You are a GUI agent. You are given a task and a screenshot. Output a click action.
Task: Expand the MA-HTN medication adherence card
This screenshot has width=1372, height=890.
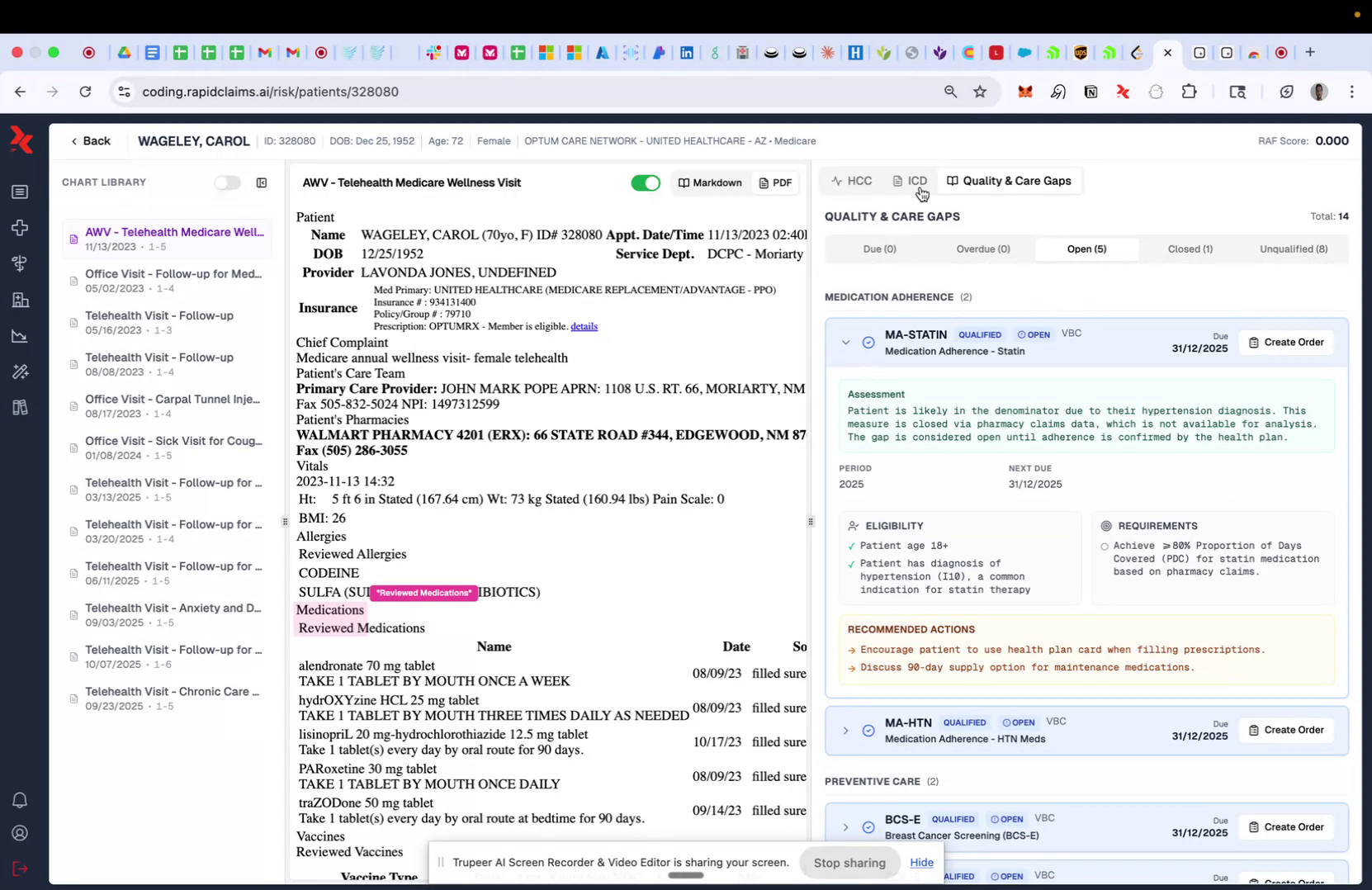[845, 731]
